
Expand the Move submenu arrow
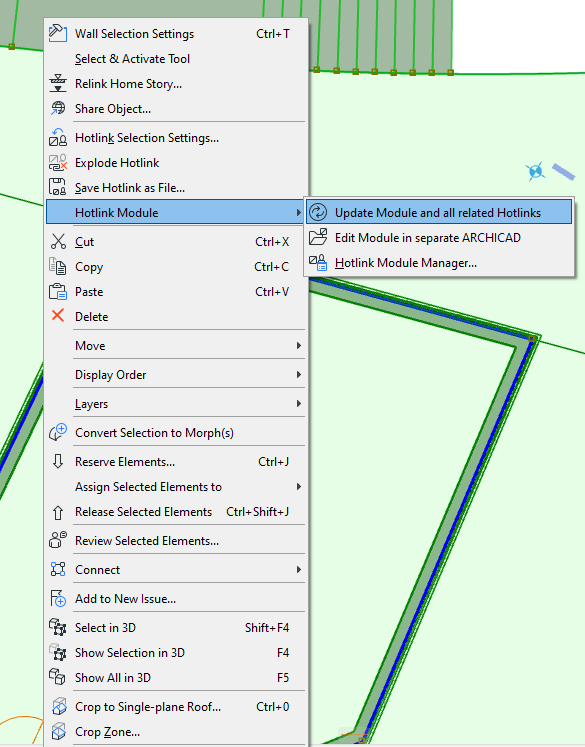299,345
